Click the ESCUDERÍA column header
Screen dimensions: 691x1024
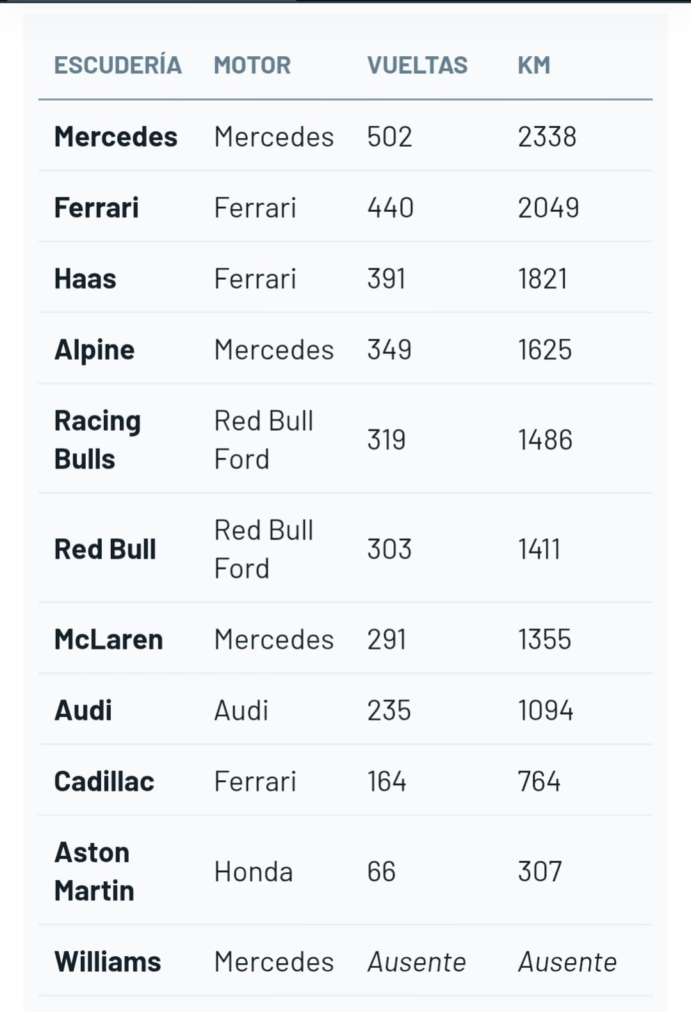coord(117,66)
